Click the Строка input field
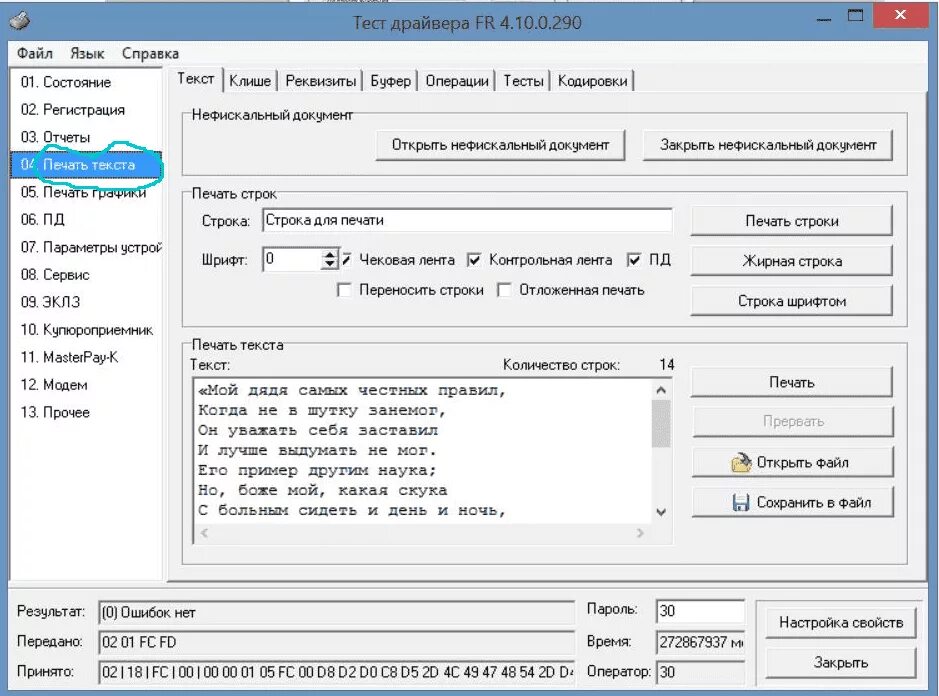939x696 pixels. point(467,220)
